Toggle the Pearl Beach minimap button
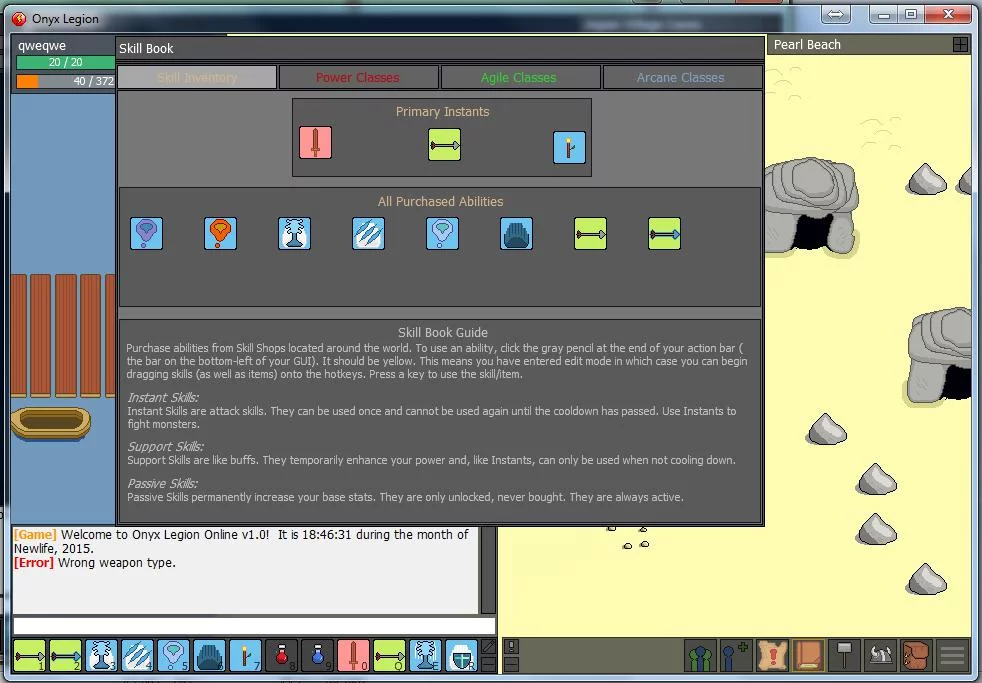The image size is (982, 683). 960,45
